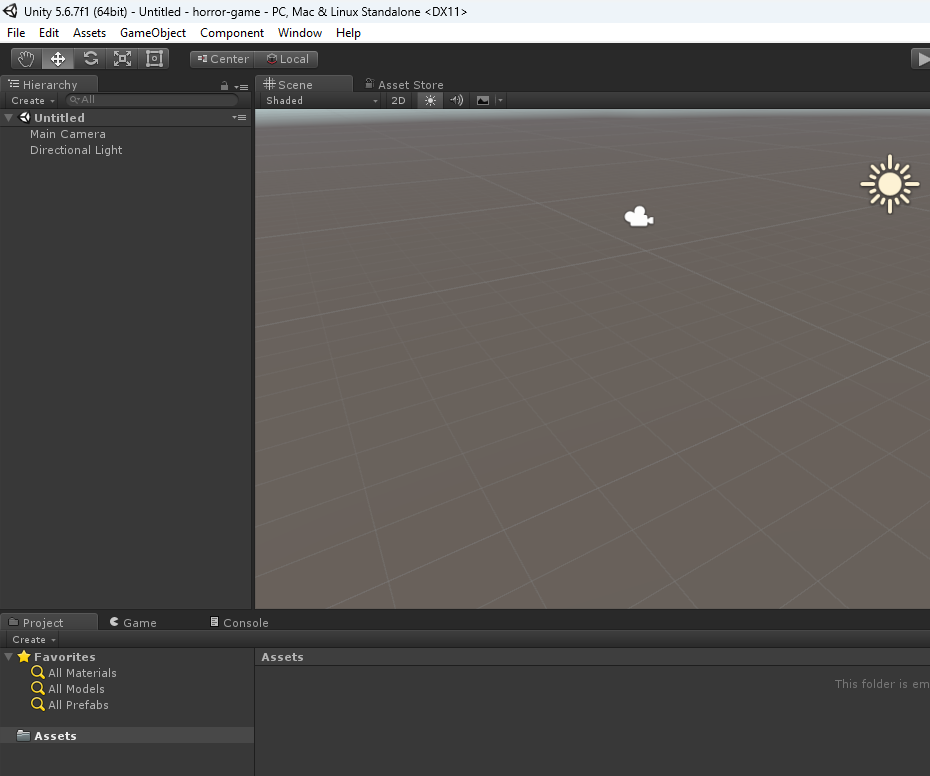This screenshot has width=930, height=776.
Task: Open the Assets menu
Action: coord(90,33)
